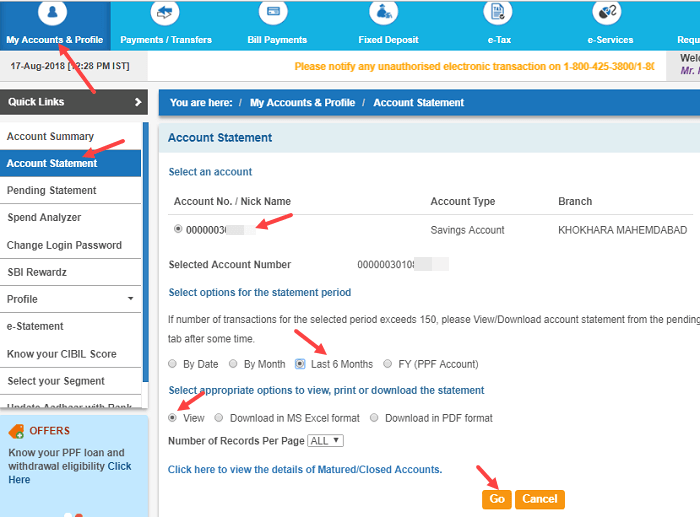Click the Fixed Deposit icon

click(x=383, y=13)
